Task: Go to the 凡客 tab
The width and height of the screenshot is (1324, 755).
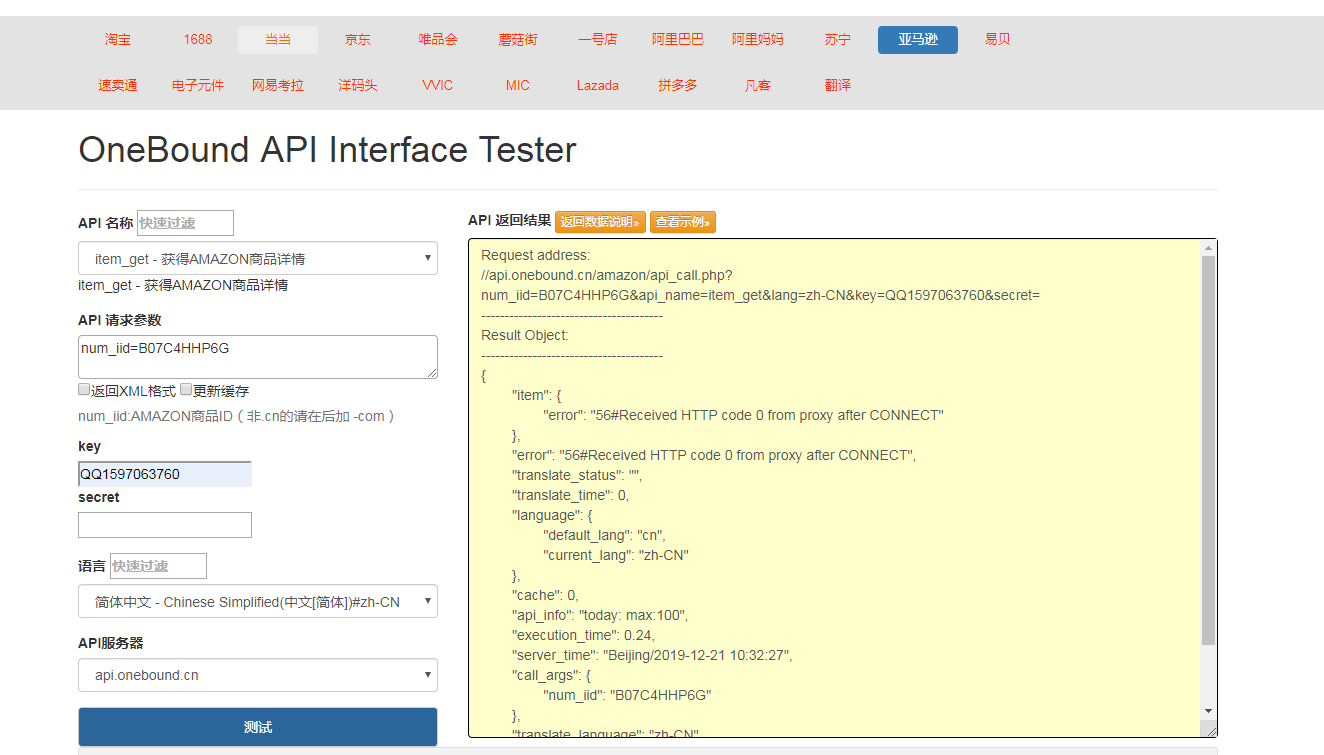Action: 758,86
